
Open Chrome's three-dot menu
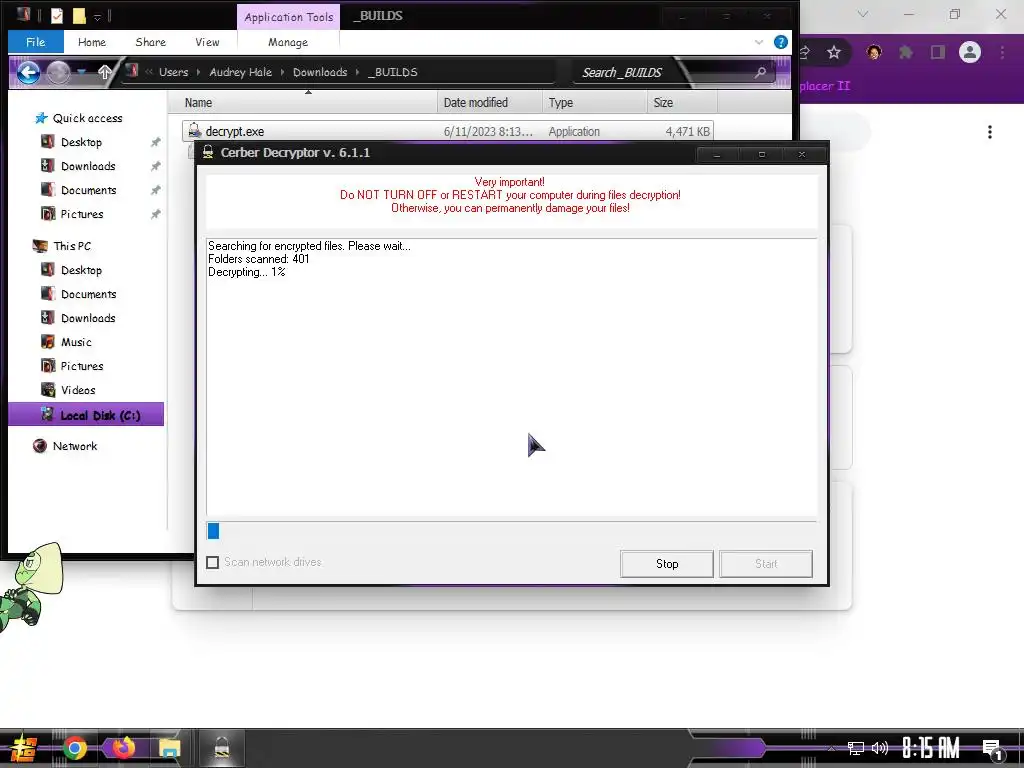pos(1002,52)
